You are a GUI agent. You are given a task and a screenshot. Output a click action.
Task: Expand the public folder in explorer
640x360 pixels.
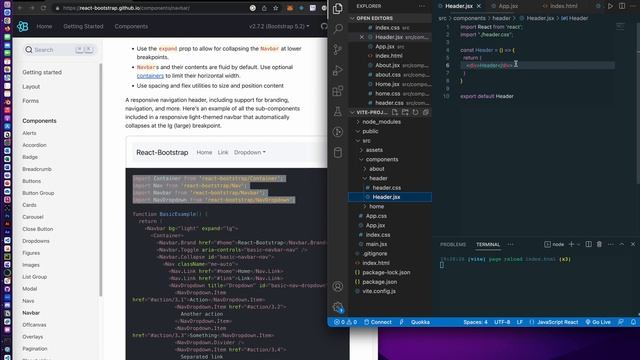(x=369, y=131)
